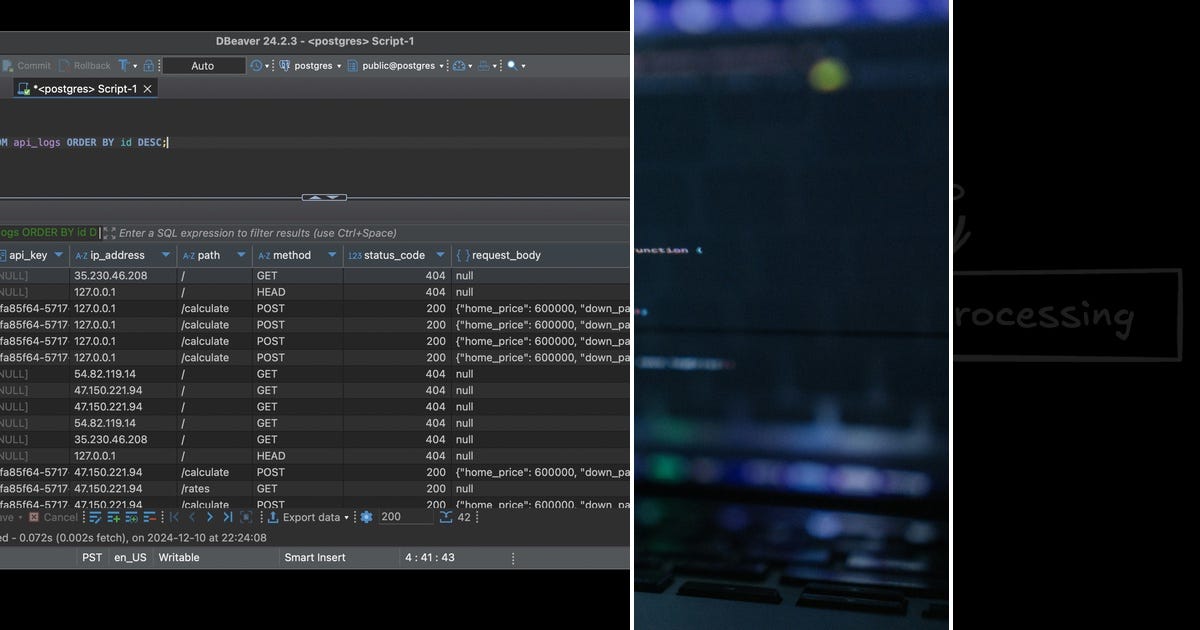This screenshot has width=1200, height=630.
Task: Click the Smart Insert status entry
Action: (x=317, y=557)
